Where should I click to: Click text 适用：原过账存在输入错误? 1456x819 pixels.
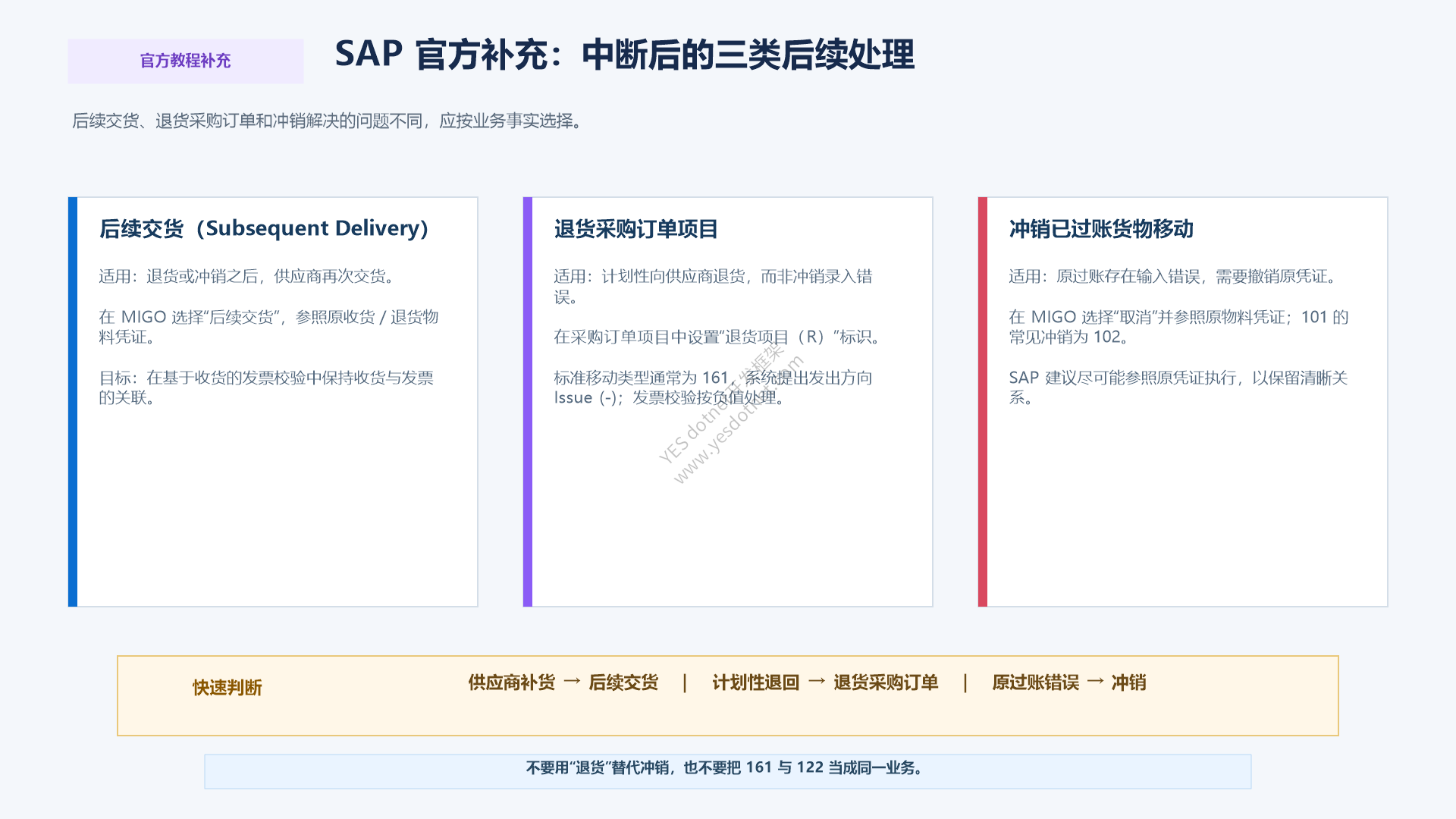tap(1173, 276)
